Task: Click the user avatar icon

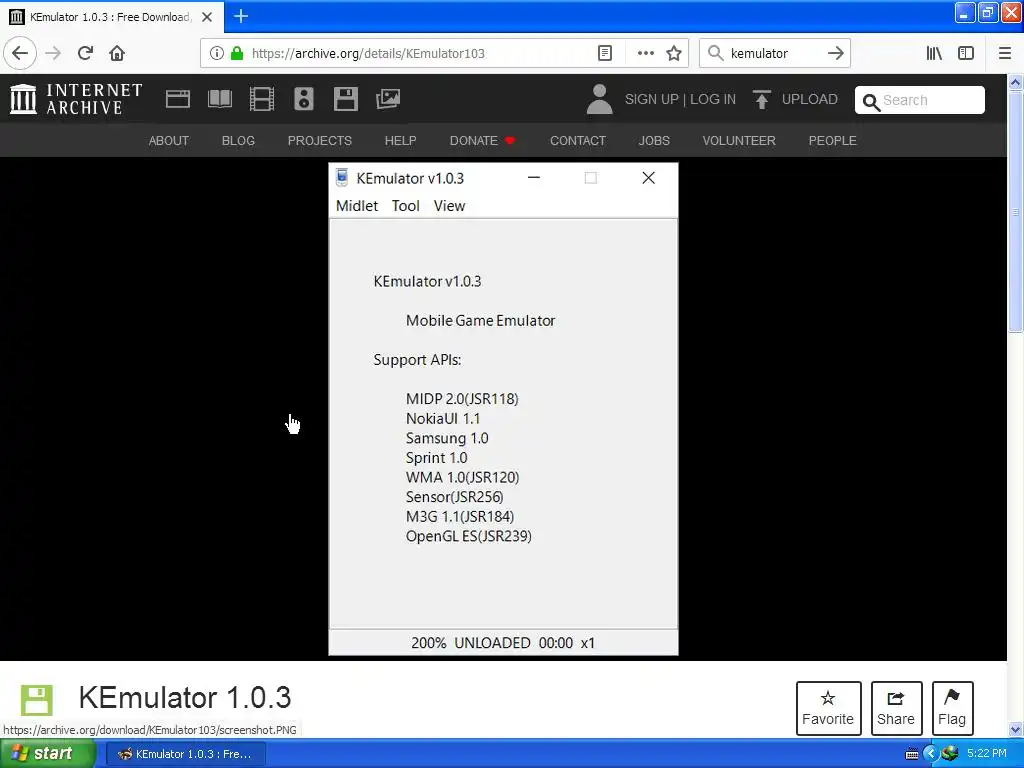Action: pos(599,99)
